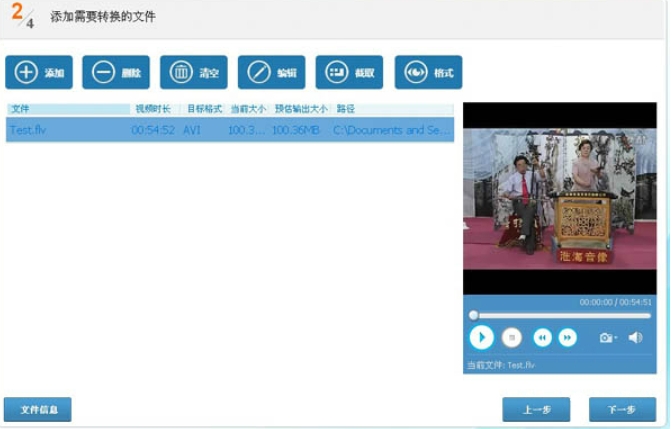Viewport: 672px width, 429px height.
Task: Mute the preview with speaker icon
Action: click(636, 338)
